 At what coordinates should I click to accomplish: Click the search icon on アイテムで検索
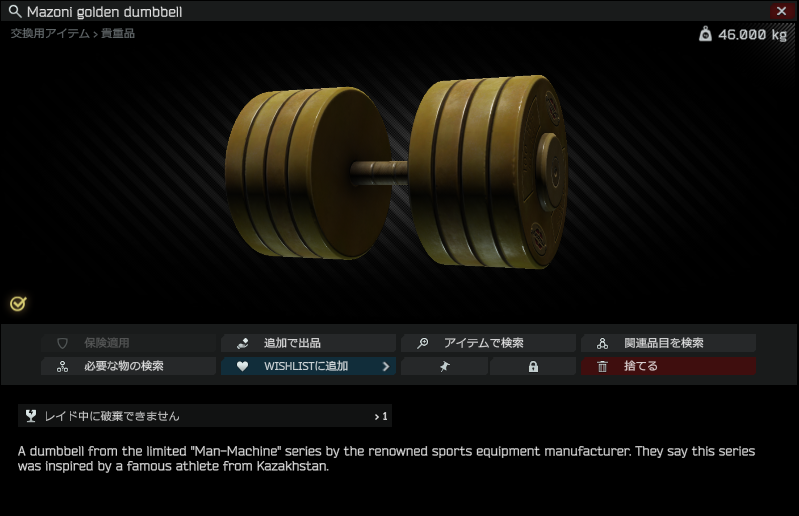coord(422,343)
